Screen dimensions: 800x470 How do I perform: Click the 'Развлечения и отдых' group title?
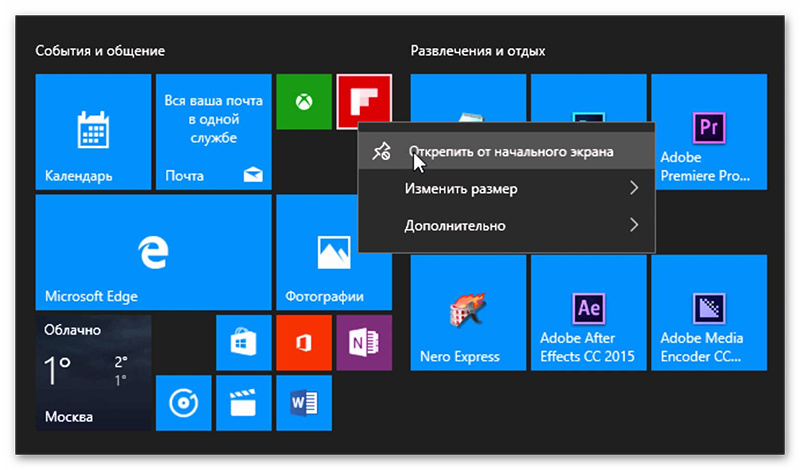[478, 51]
